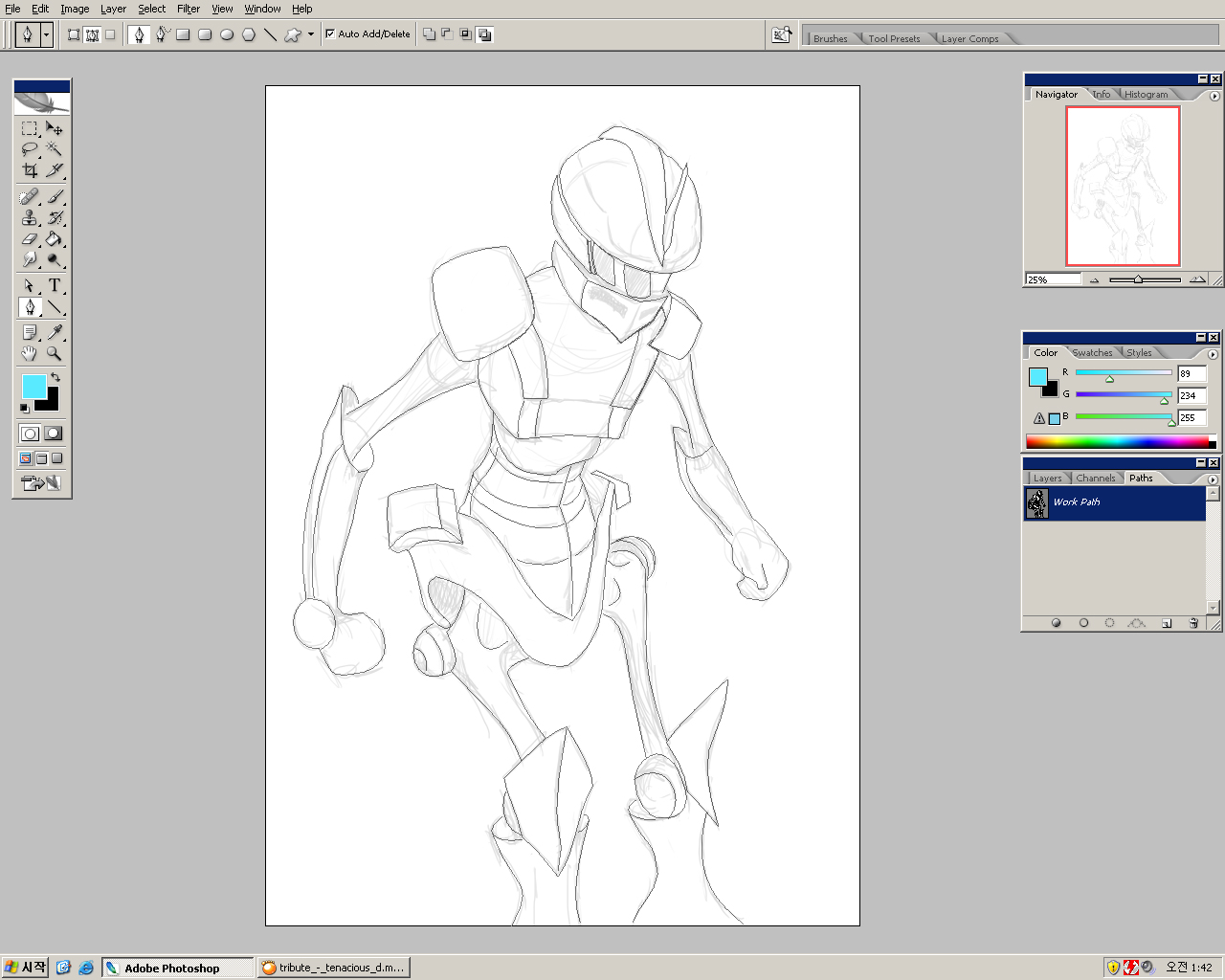Select Paths mode in options bar
The width and height of the screenshot is (1225, 980).
click(92, 34)
